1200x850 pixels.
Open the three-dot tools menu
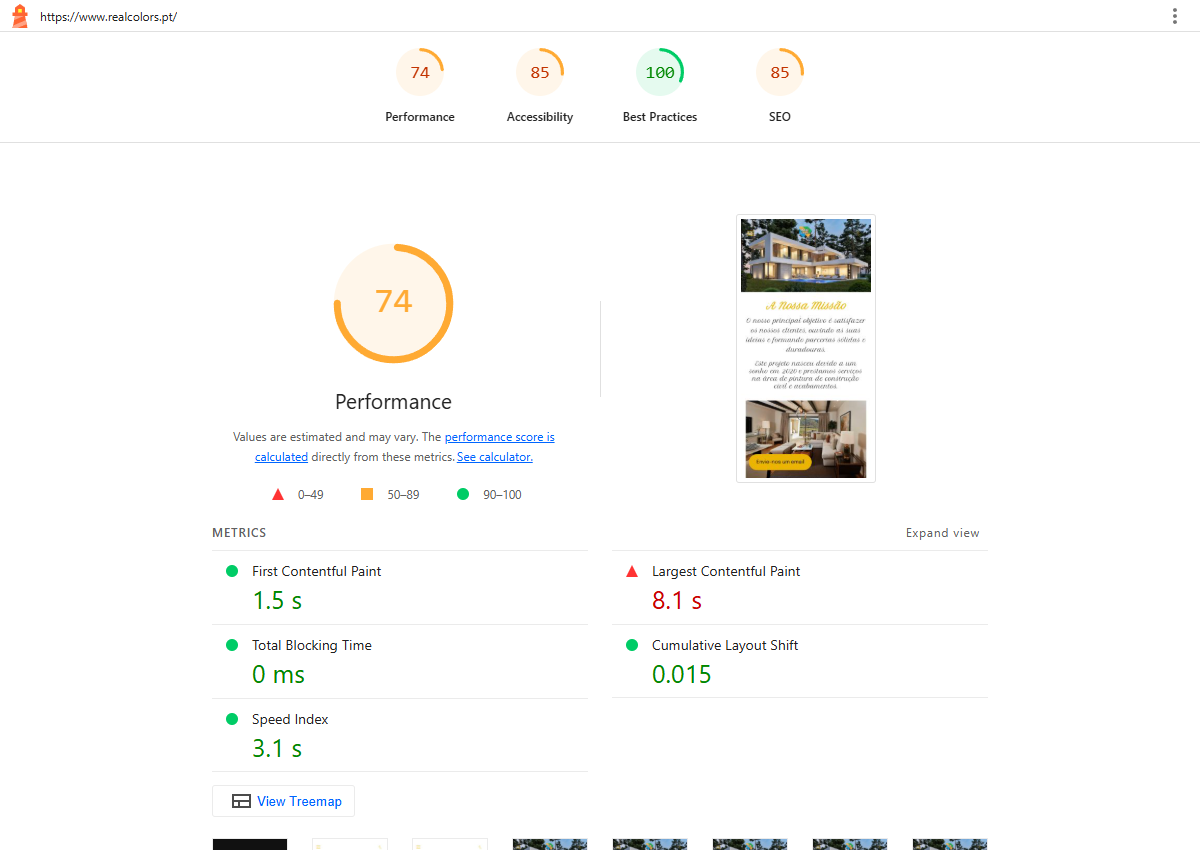coord(1175,16)
